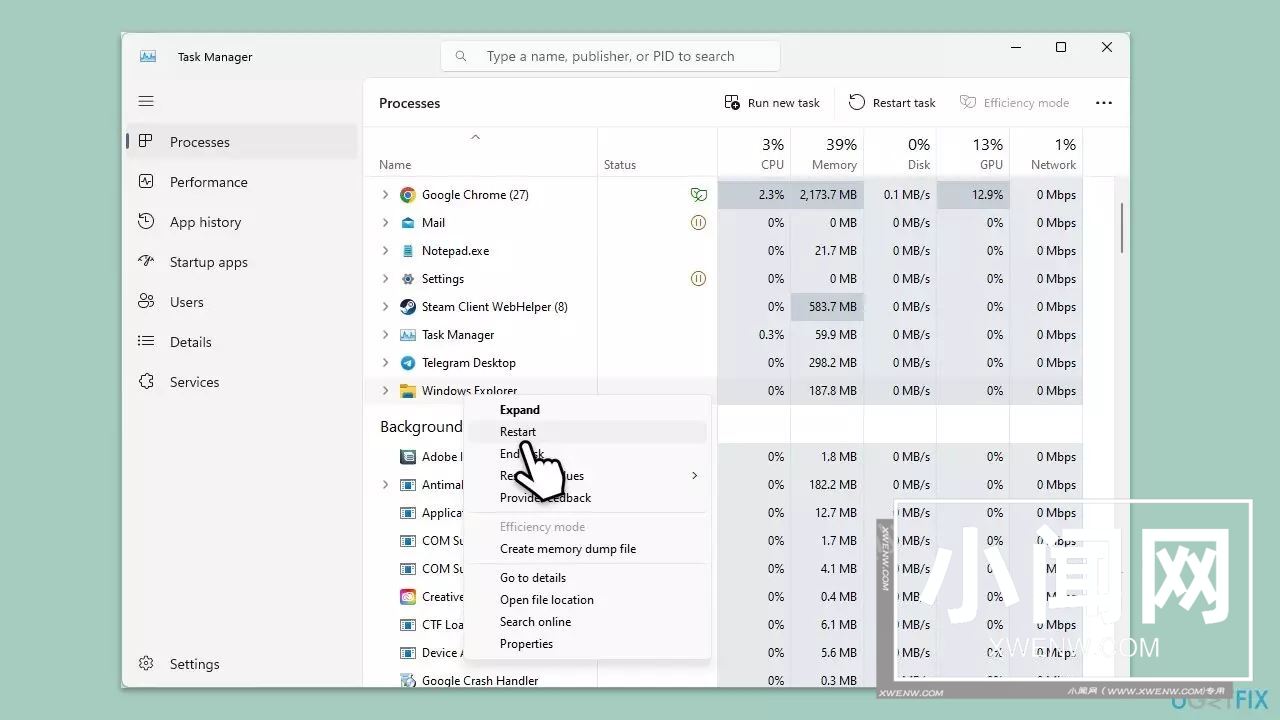Click the suspended pause icon on Mail row
The height and width of the screenshot is (720, 1280).
(x=699, y=223)
